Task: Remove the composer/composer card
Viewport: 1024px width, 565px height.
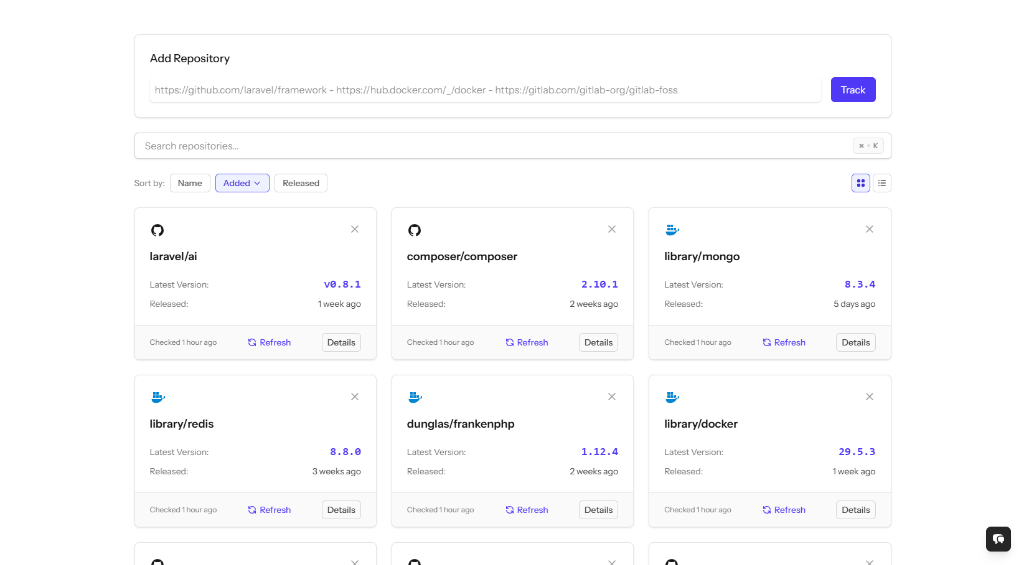Action: pos(612,229)
